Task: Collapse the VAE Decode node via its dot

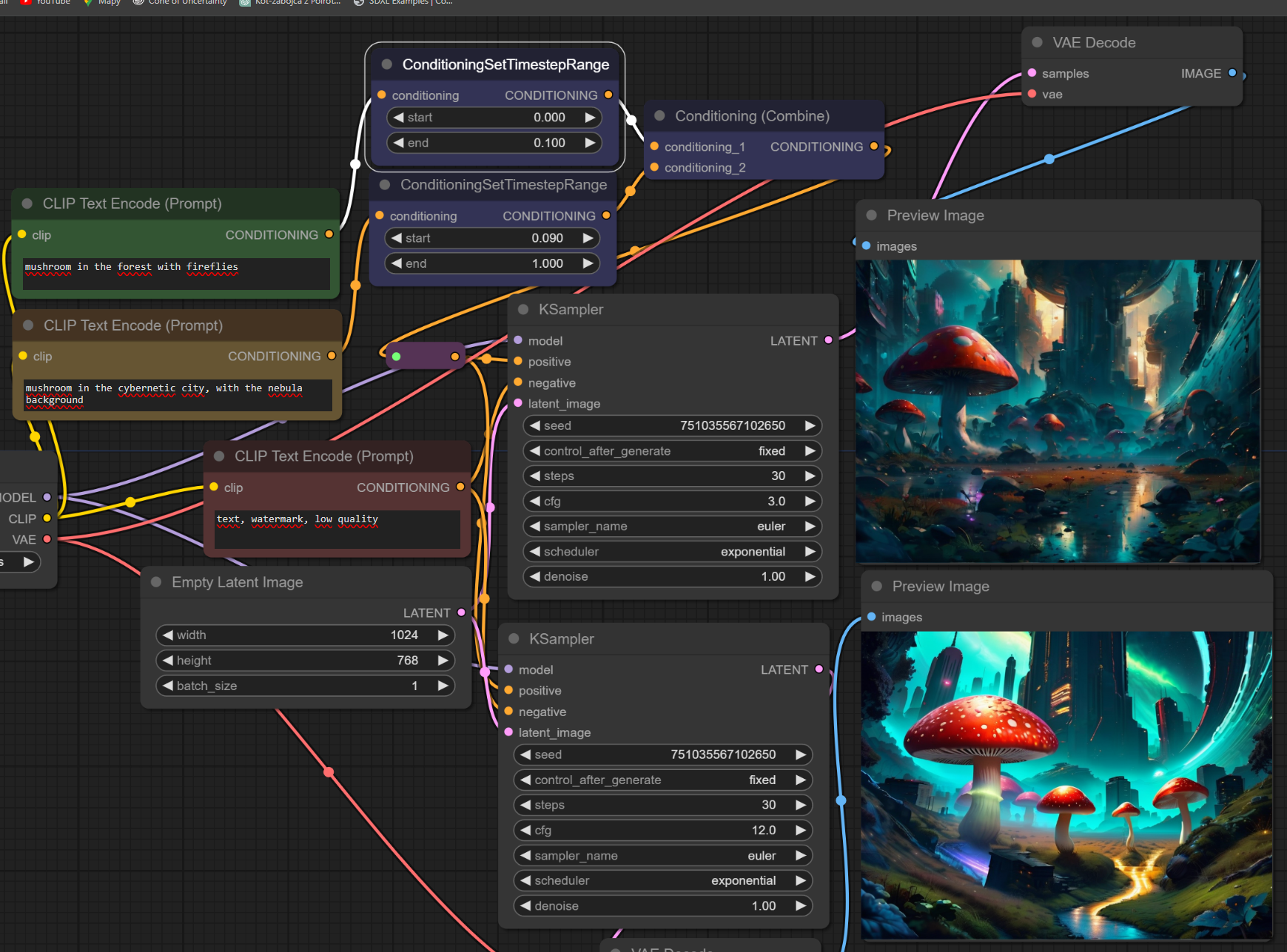Action: click(x=1037, y=43)
